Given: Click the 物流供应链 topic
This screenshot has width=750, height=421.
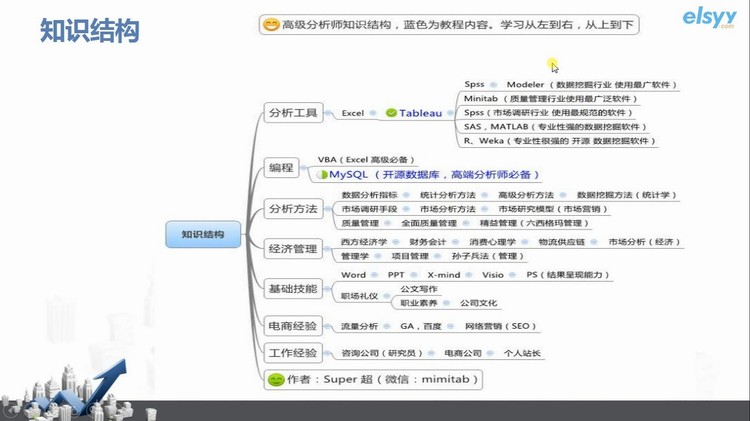Looking at the screenshot, I should [562, 242].
